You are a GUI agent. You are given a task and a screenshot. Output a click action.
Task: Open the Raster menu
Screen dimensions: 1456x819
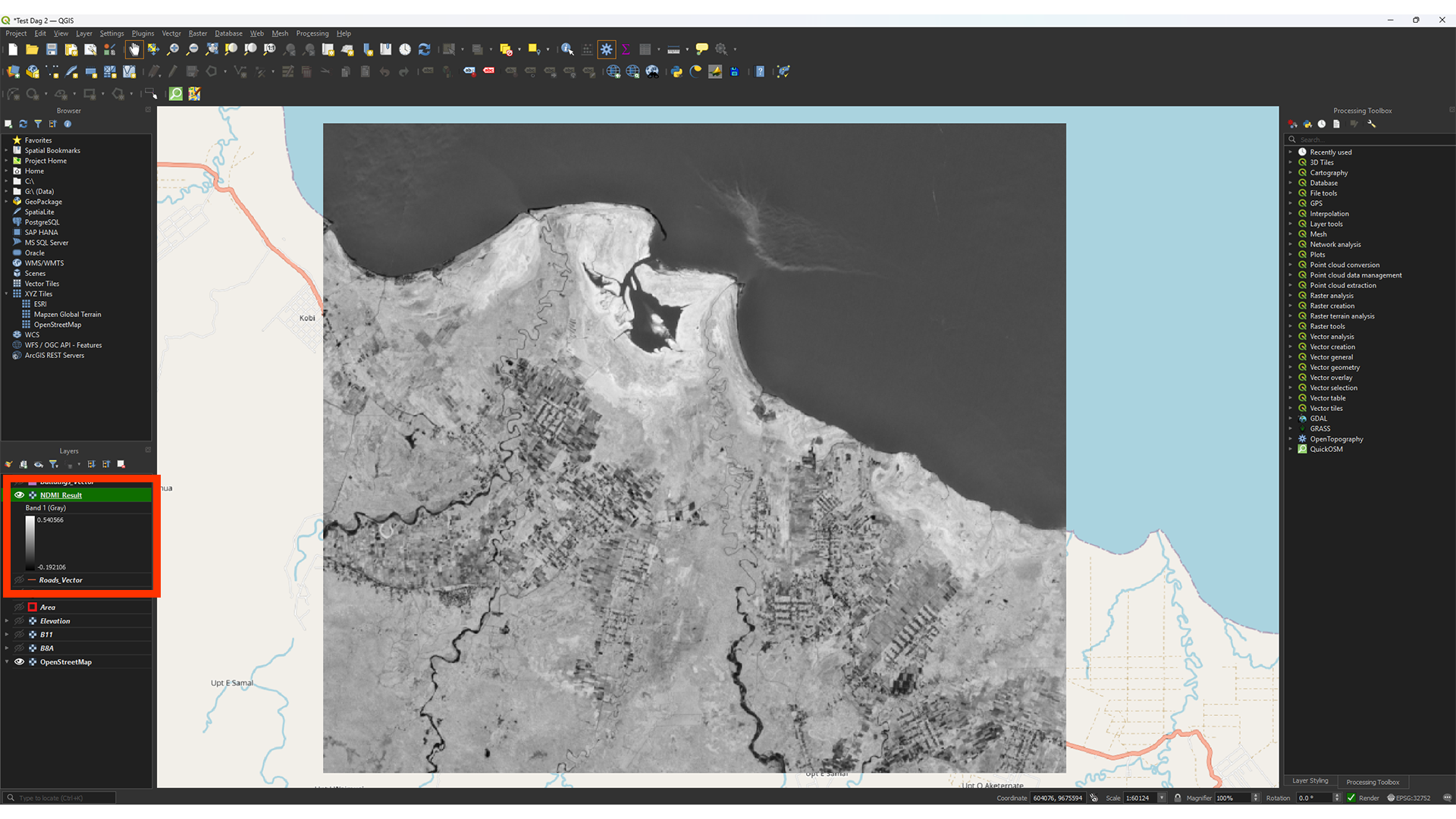click(197, 33)
